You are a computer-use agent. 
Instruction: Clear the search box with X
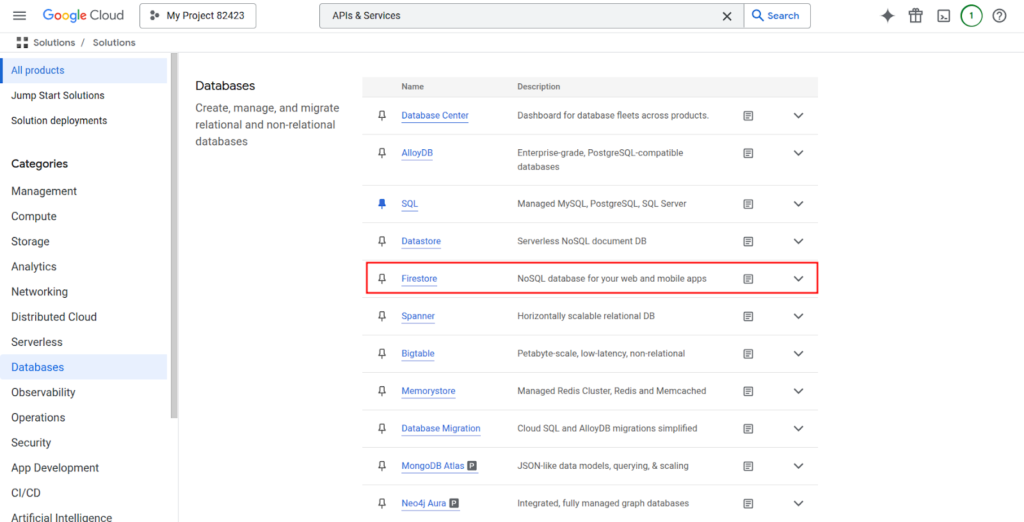727,16
